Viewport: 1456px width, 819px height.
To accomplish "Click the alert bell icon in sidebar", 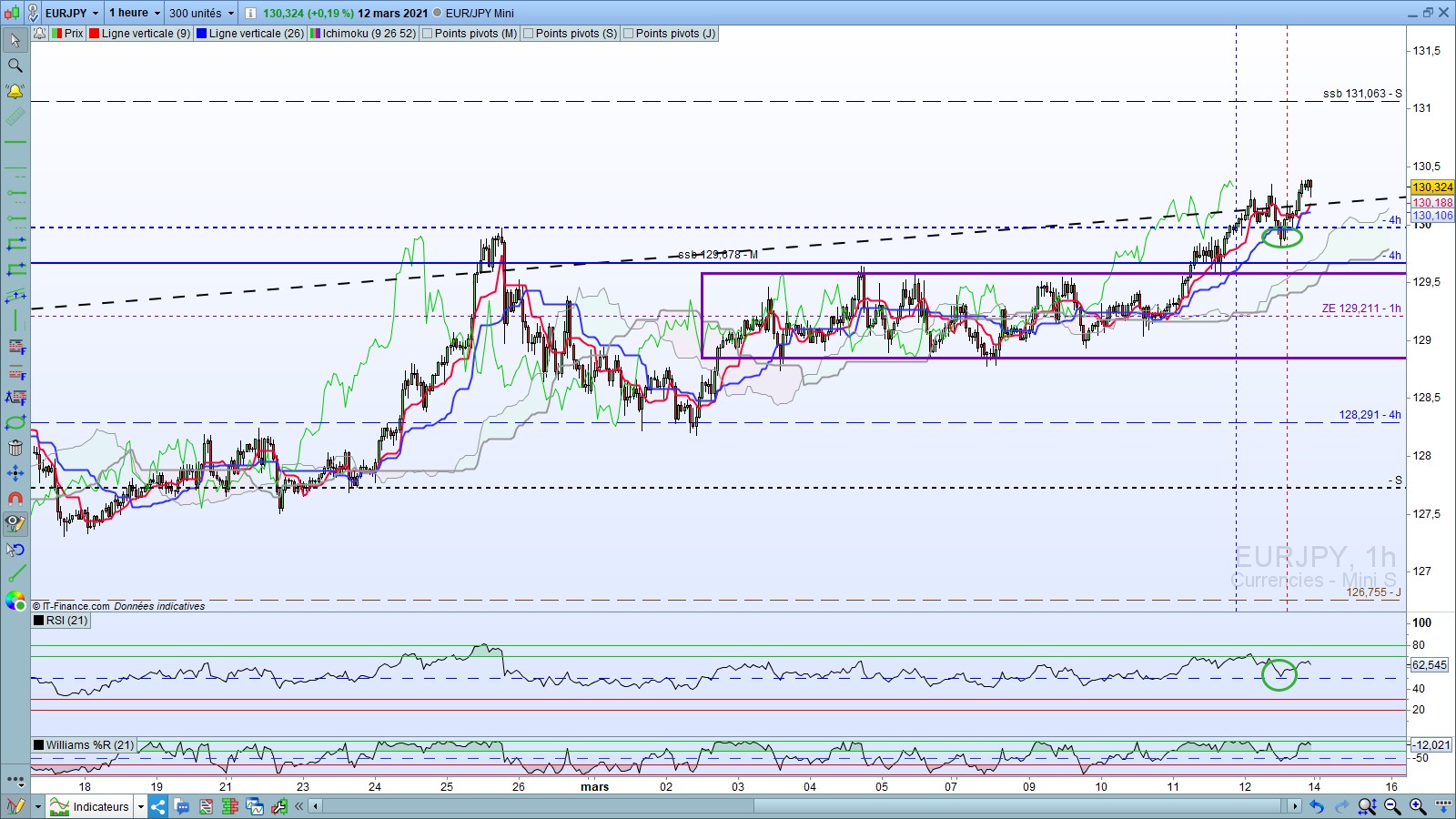I will (x=15, y=91).
